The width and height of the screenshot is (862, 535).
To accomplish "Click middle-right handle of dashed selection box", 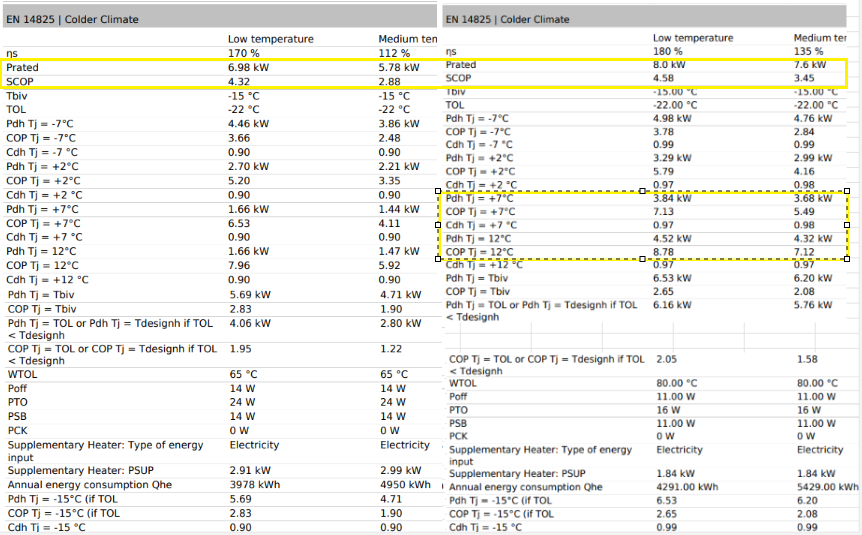I will pyautogui.click(x=847, y=224).
